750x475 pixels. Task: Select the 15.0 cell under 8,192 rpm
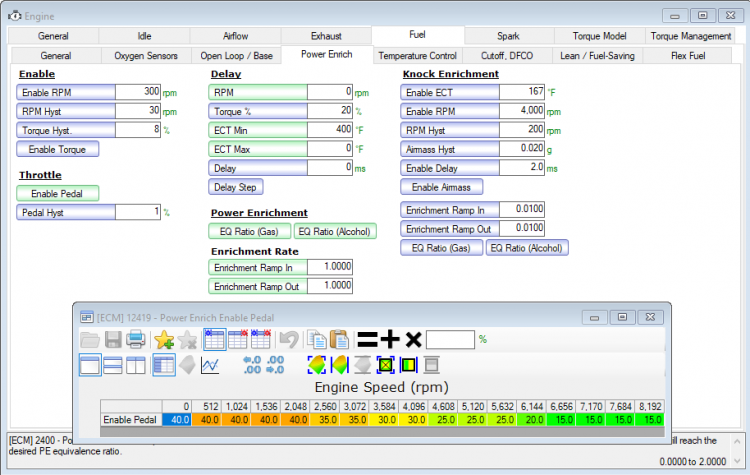point(649,420)
